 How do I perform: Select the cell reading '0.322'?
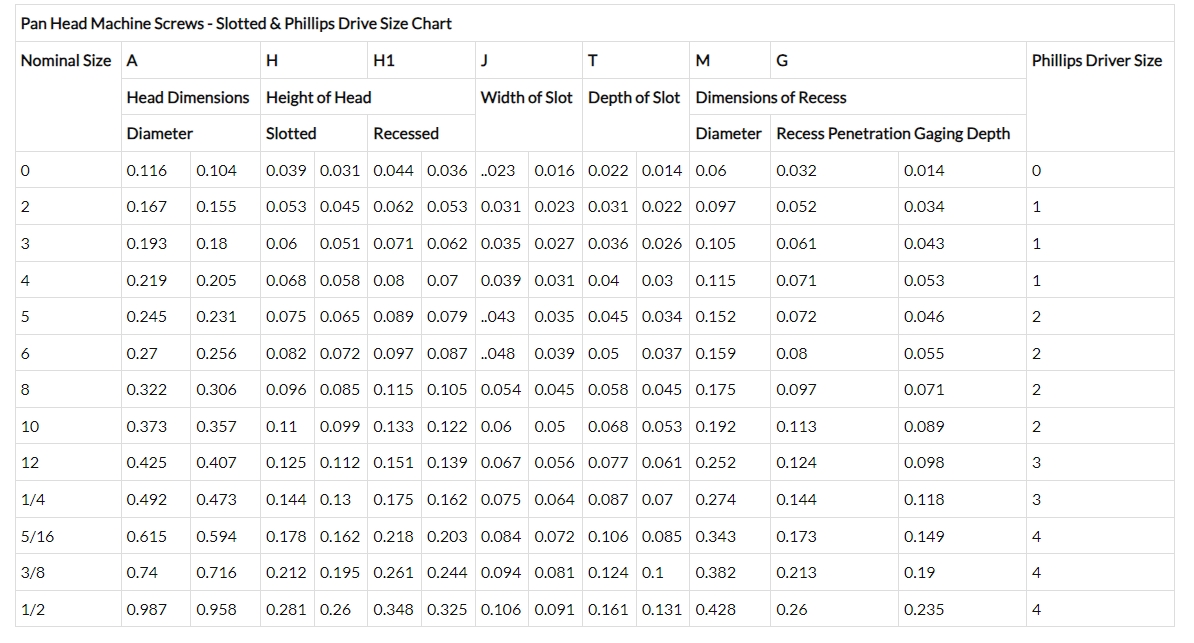tap(146, 389)
